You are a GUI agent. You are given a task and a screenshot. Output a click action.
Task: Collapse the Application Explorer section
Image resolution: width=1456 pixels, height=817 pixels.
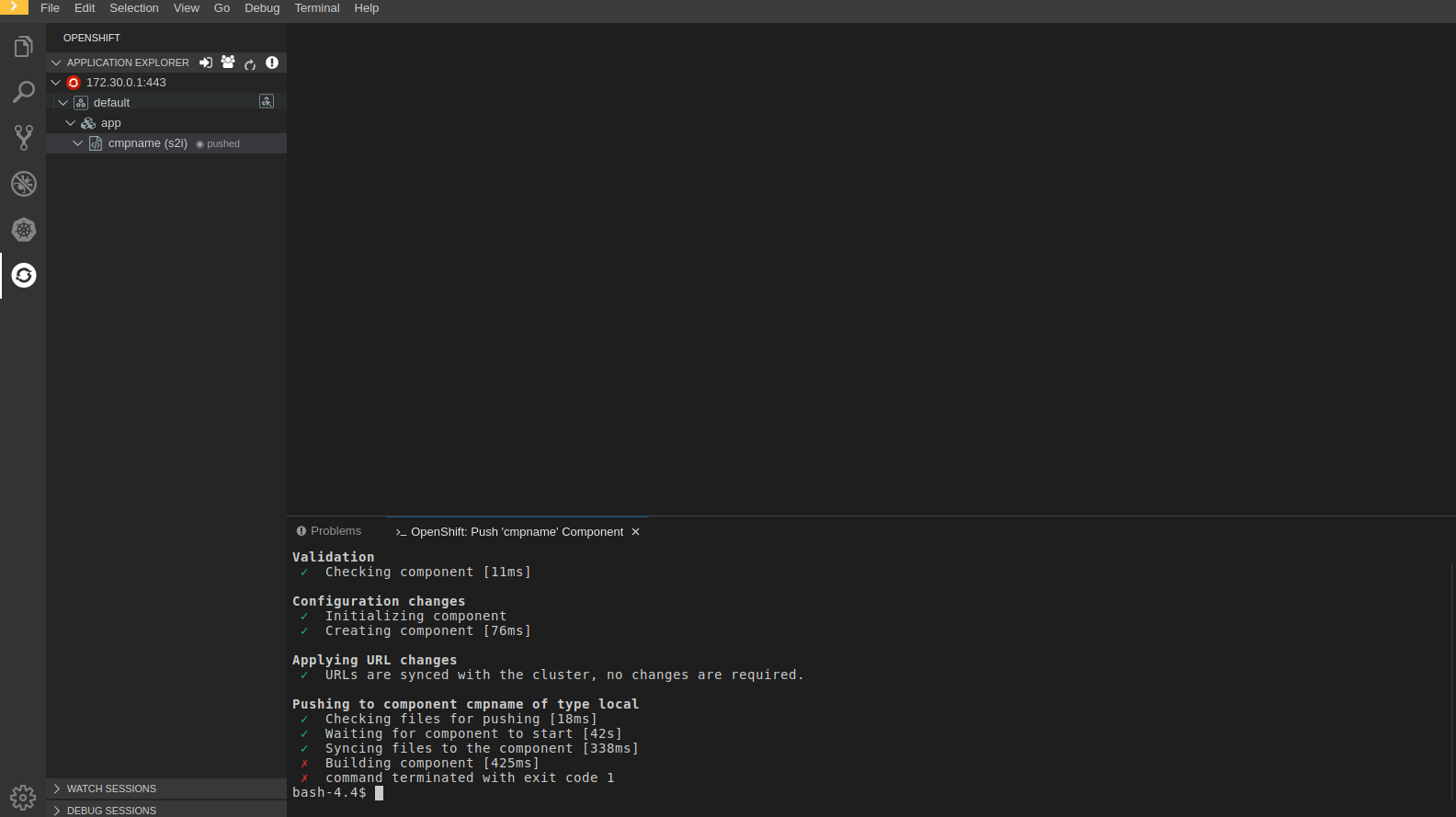(x=56, y=62)
